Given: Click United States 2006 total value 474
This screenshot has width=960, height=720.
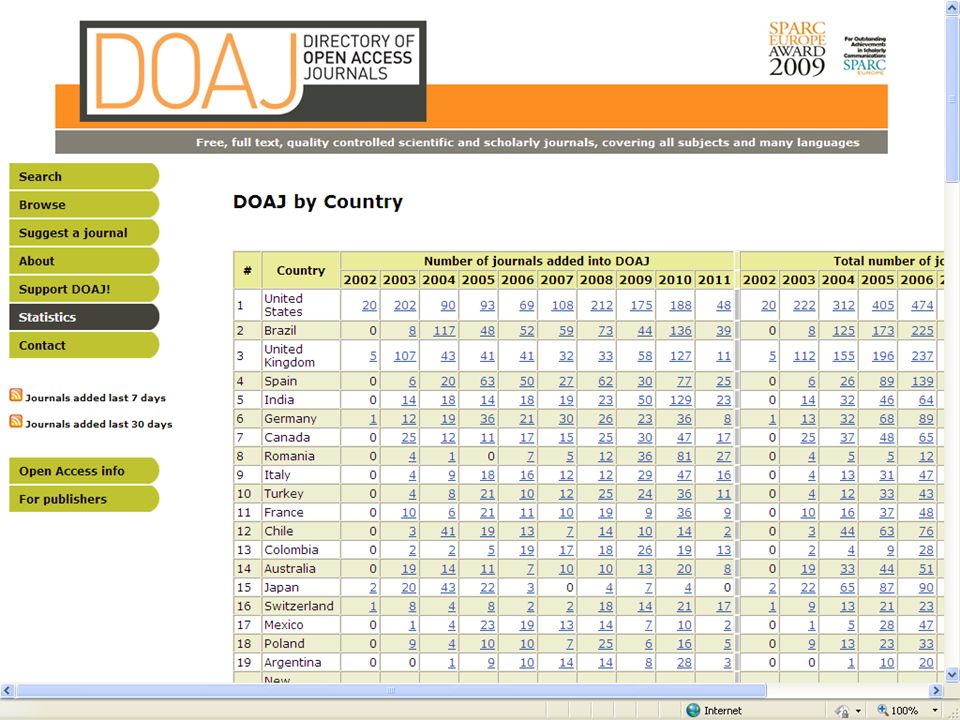Looking at the screenshot, I should tap(922, 305).
